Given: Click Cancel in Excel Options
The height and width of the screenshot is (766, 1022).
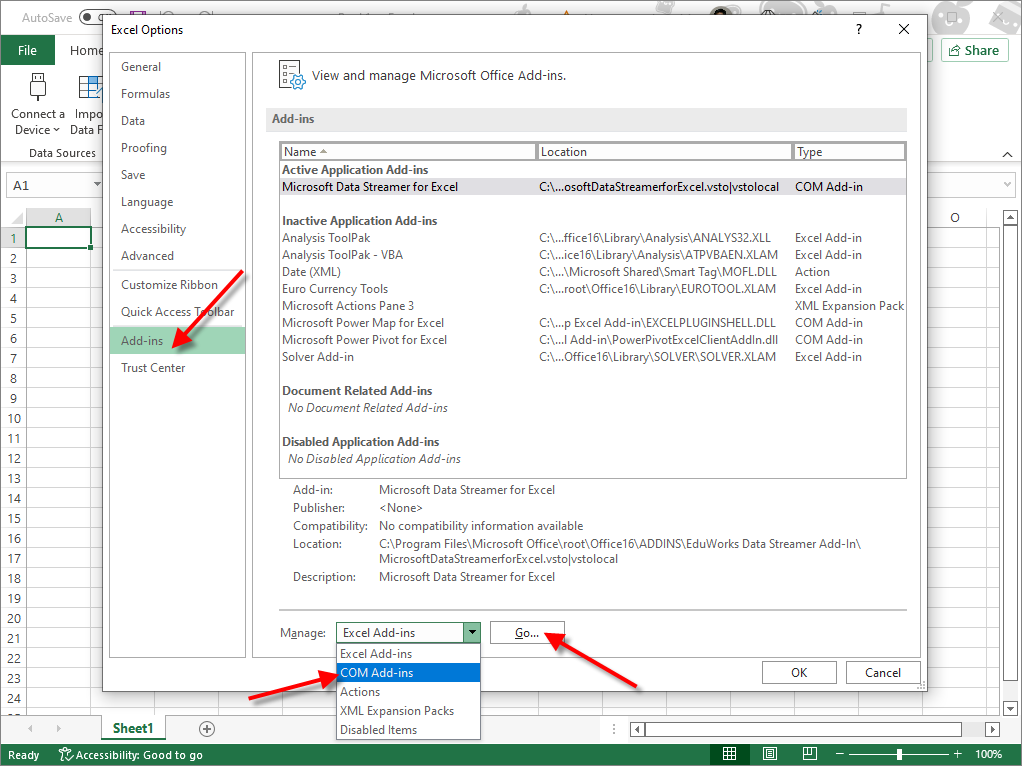Looking at the screenshot, I should point(883,673).
